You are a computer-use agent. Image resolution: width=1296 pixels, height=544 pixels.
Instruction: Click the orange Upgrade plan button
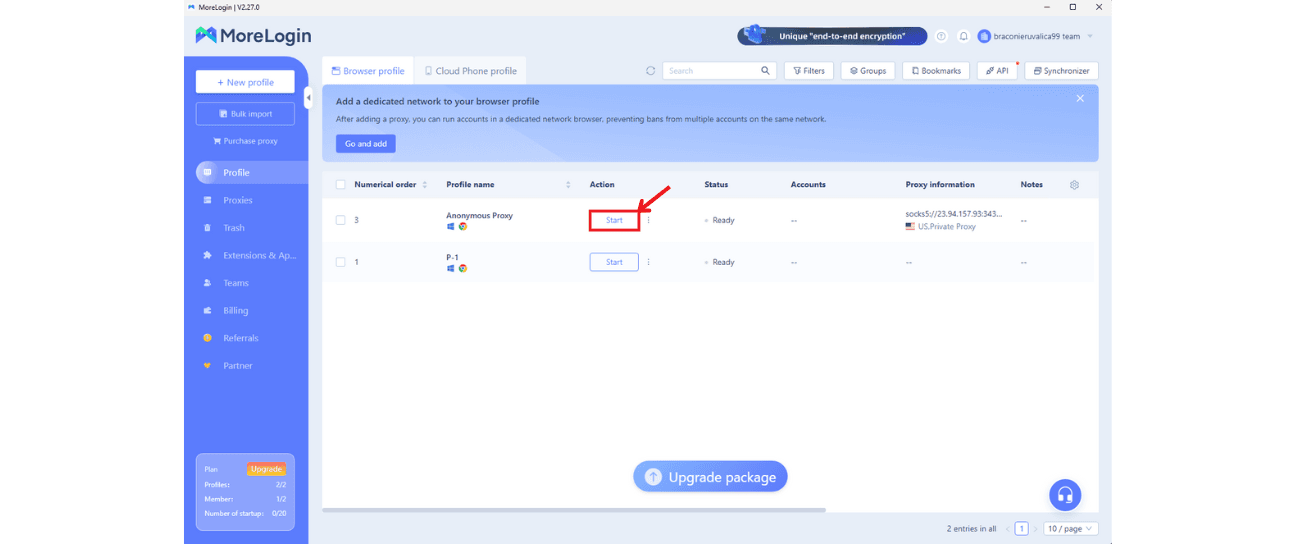click(x=266, y=469)
